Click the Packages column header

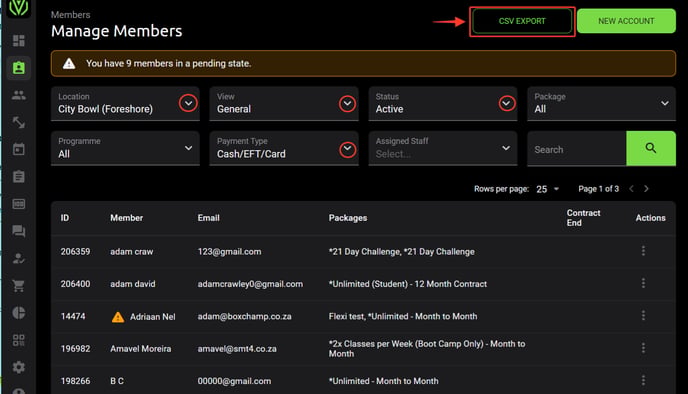pyautogui.click(x=348, y=218)
